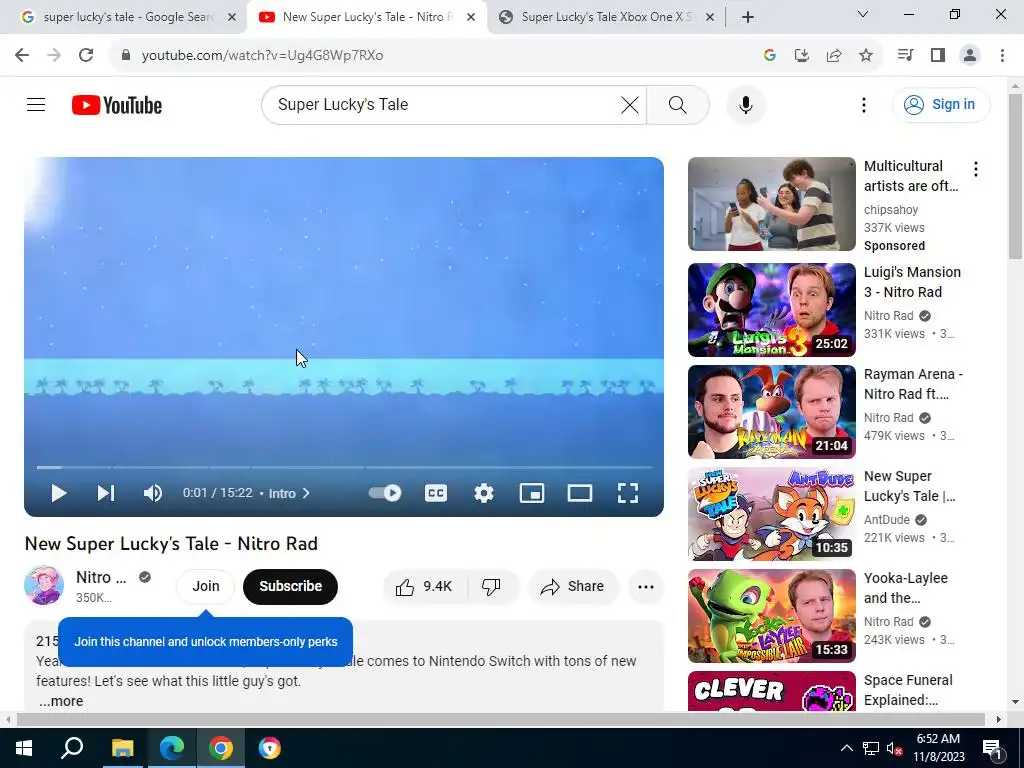The width and height of the screenshot is (1024, 768).
Task: Click the address bar URL
Action: coord(263,56)
